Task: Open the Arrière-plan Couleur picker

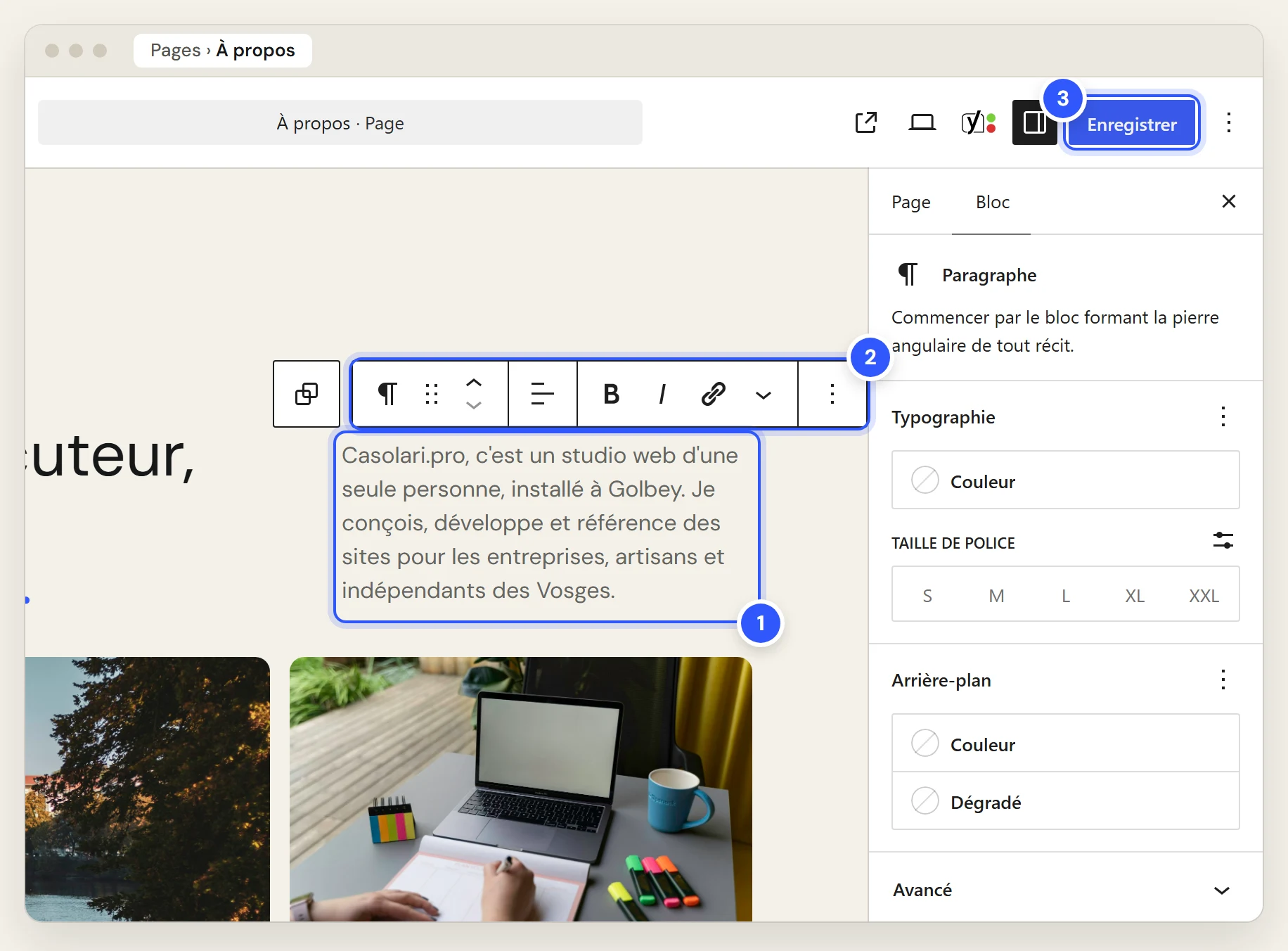Action: tap(1065, 743)
